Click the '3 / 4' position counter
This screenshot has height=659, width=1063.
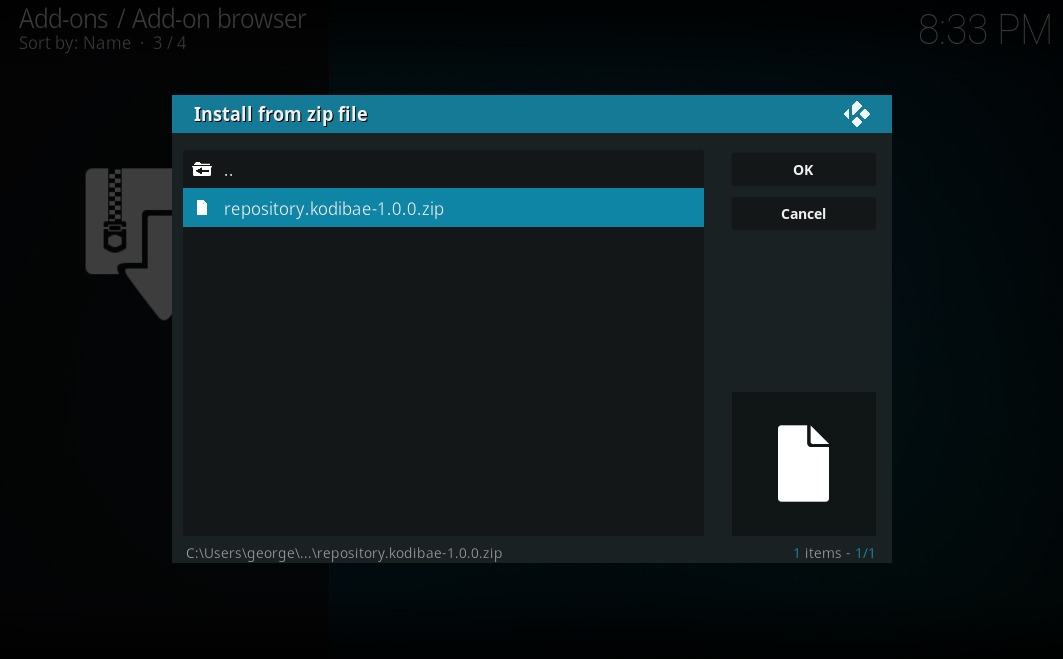coord(168,43)
